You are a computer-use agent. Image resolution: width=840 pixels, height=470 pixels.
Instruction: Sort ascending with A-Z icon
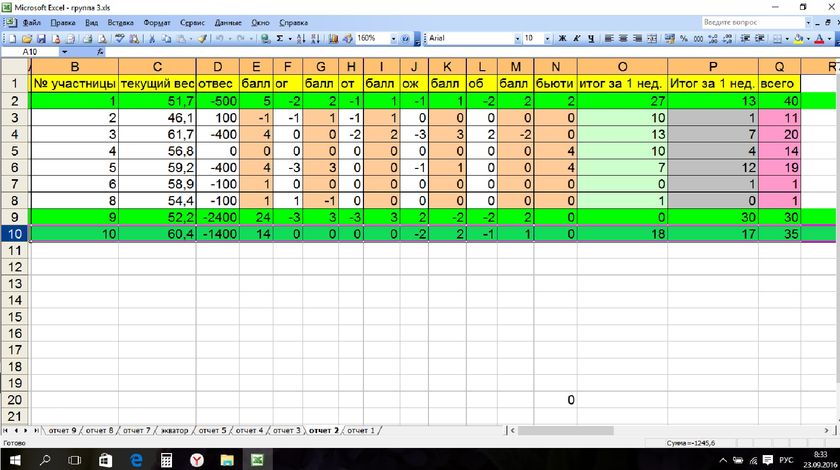[x=301, y=39]
